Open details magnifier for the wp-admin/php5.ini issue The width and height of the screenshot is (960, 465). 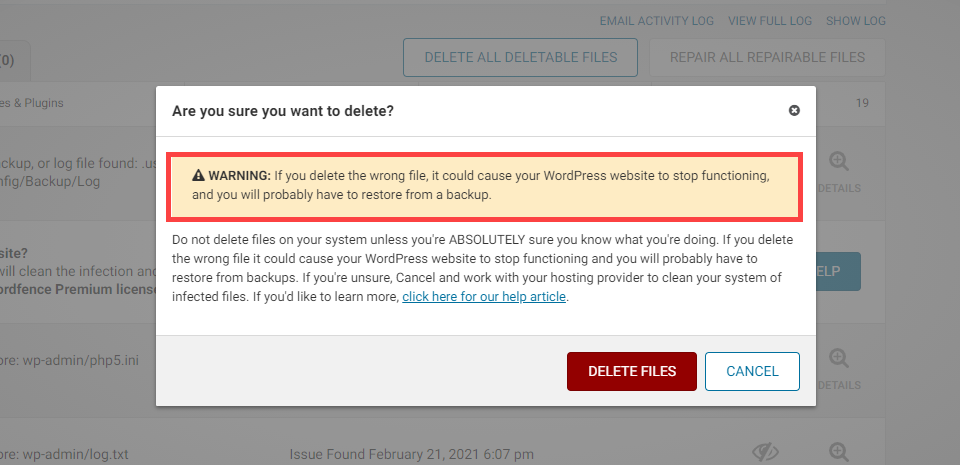click(839, 357)
